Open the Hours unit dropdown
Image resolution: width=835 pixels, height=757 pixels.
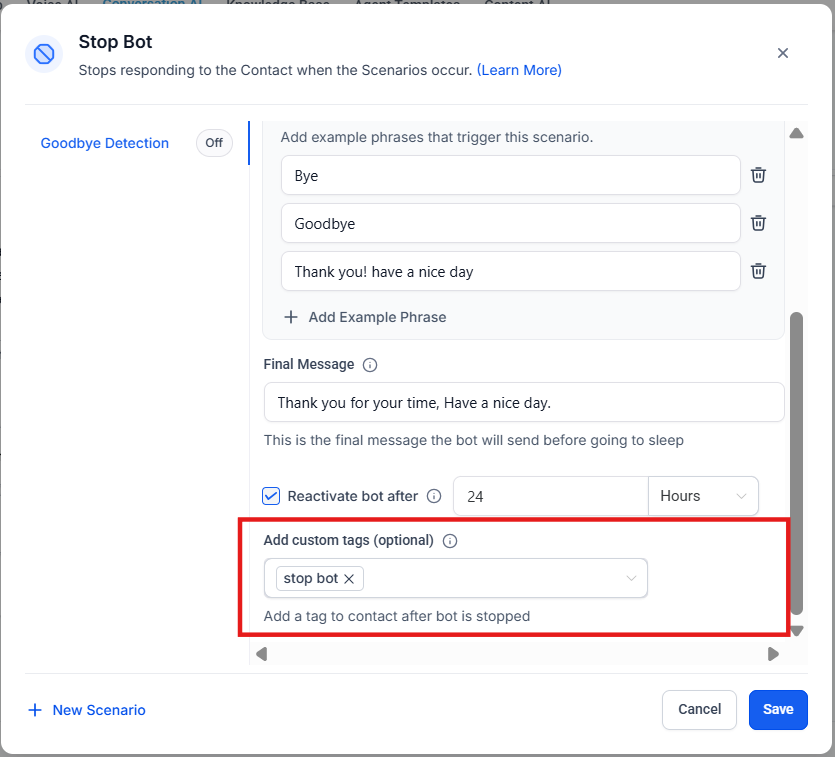pos(703,496)
